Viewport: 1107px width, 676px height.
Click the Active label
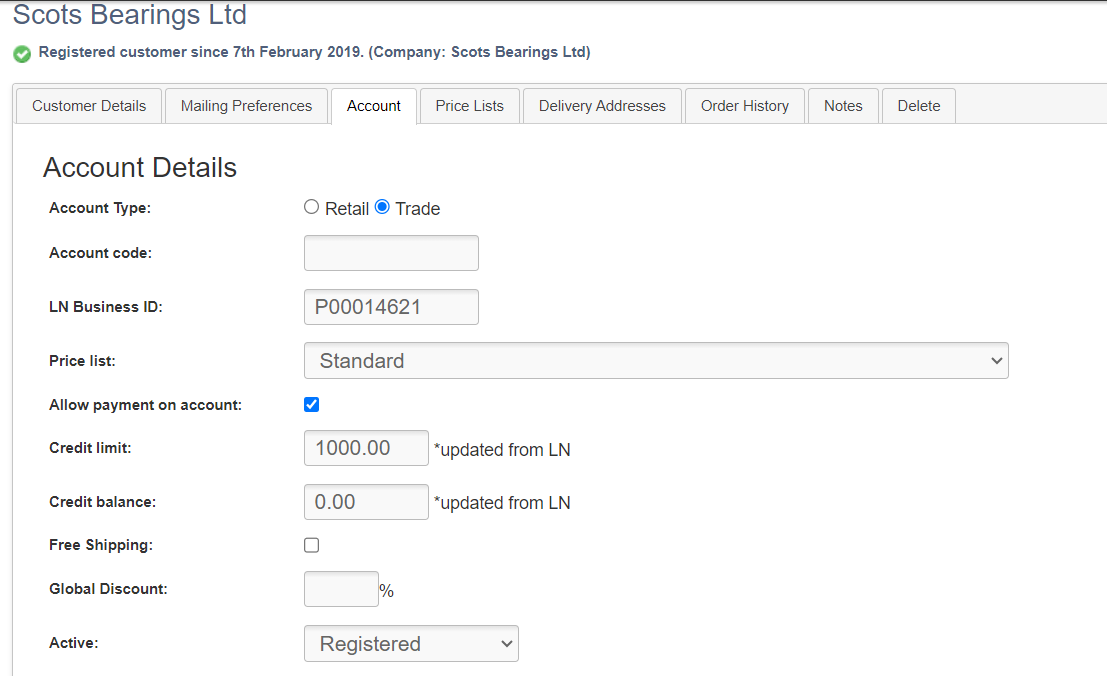point(73,643)
